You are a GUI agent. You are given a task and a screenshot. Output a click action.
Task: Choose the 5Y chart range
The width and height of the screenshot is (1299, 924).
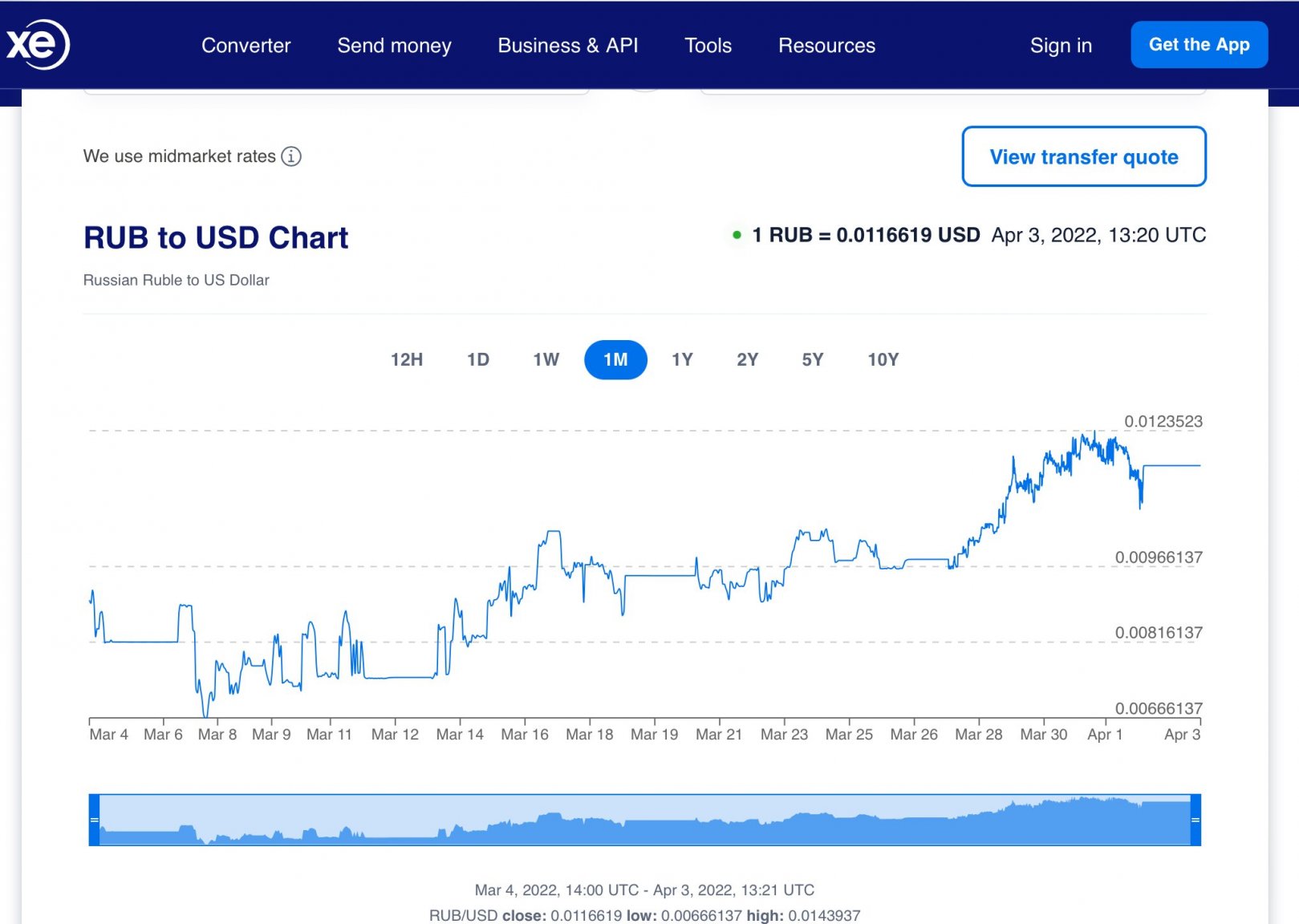[813, 359]
